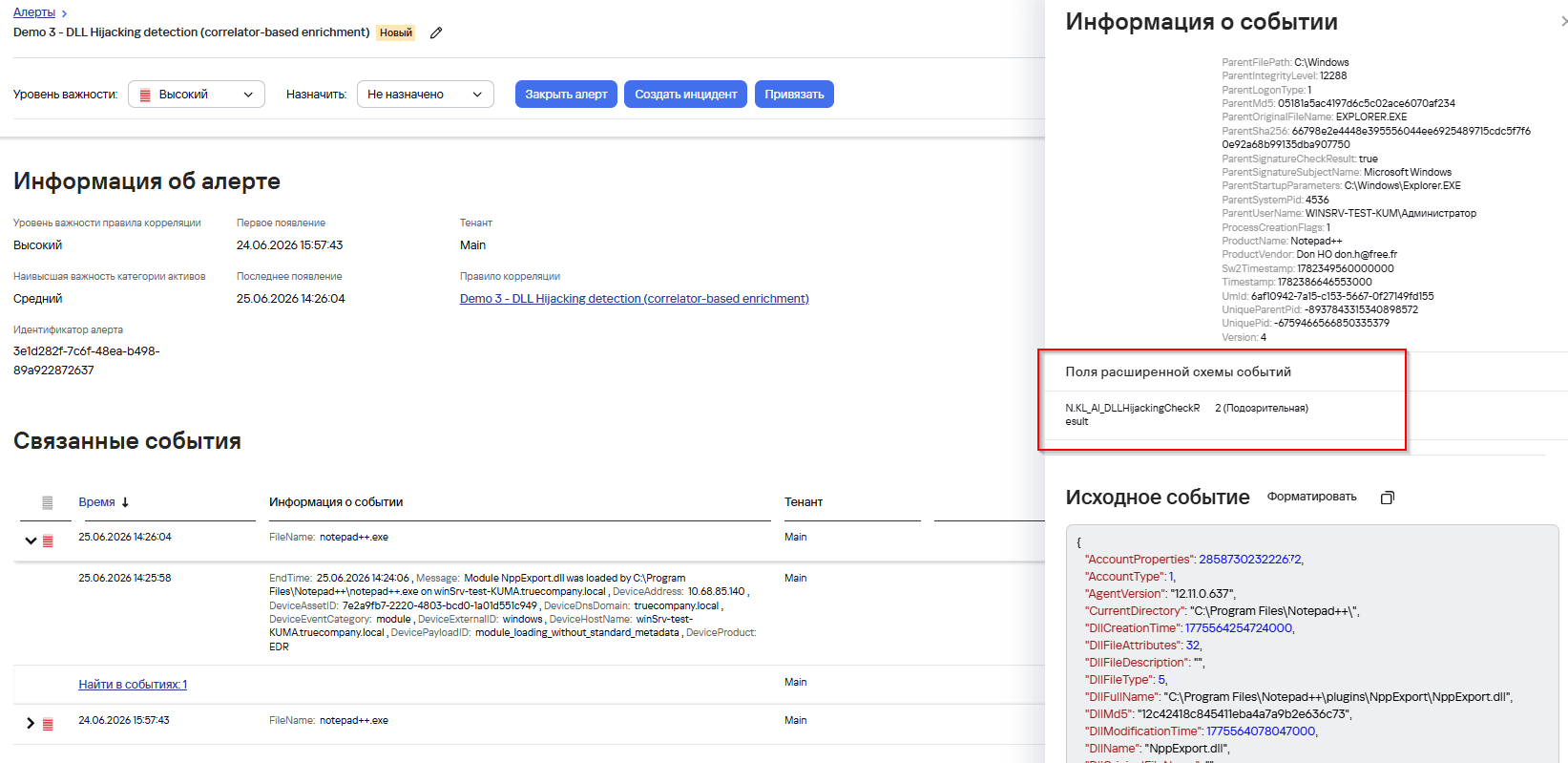Click severity icon of 14:26:04 event
1568x763 pixels.
click(x=48, y=541)
